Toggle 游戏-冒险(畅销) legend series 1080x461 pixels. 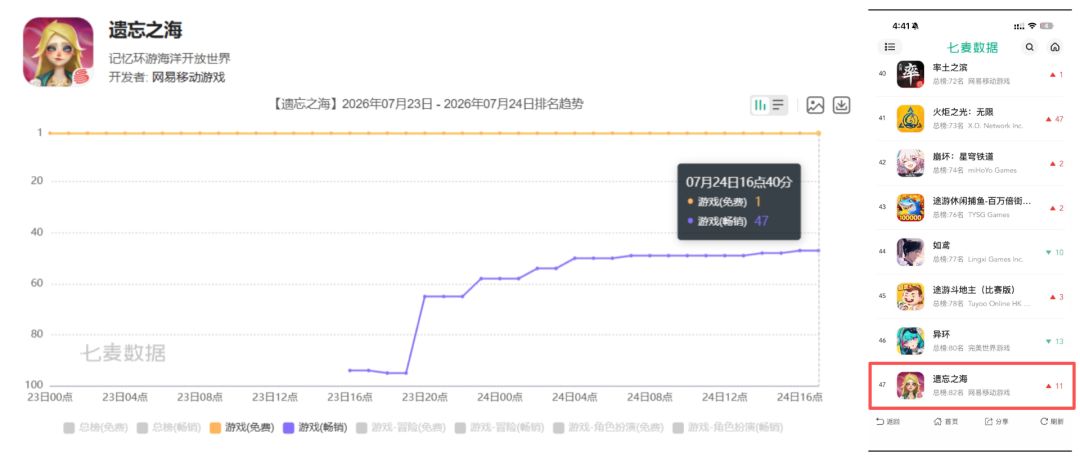tap(500, 427)
